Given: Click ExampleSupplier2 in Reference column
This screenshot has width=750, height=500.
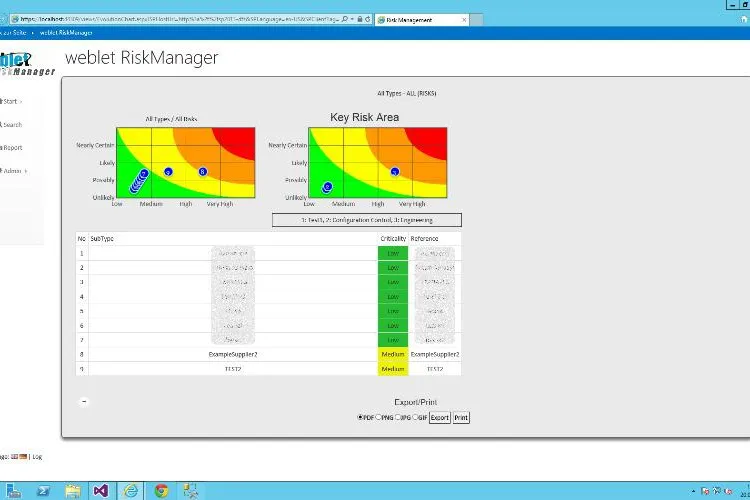Looking at the screenshot, I should pyautogui.click(x=435, y=355).
